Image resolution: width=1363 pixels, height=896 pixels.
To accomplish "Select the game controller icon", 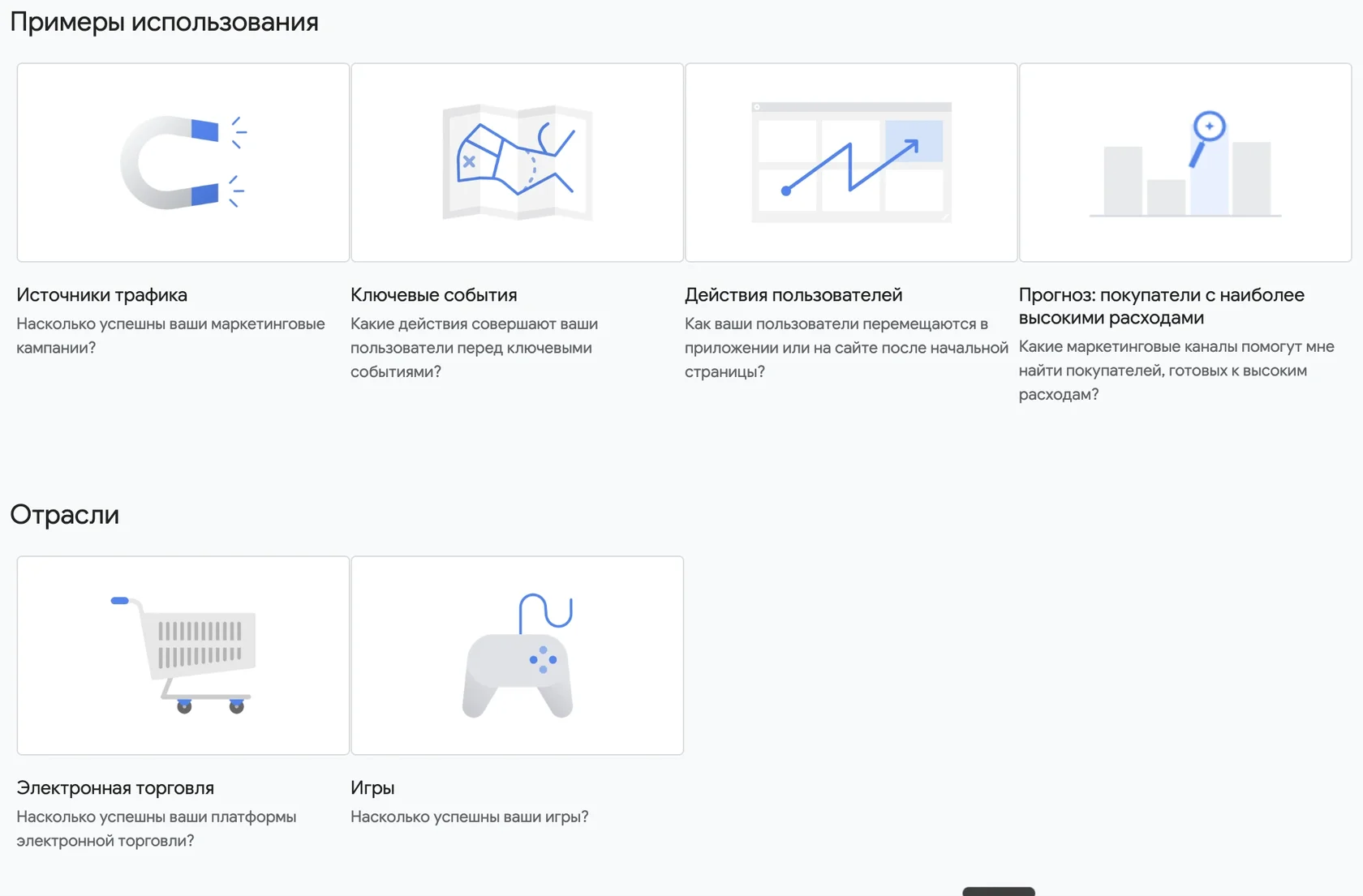I will click(x=518, y=655).
